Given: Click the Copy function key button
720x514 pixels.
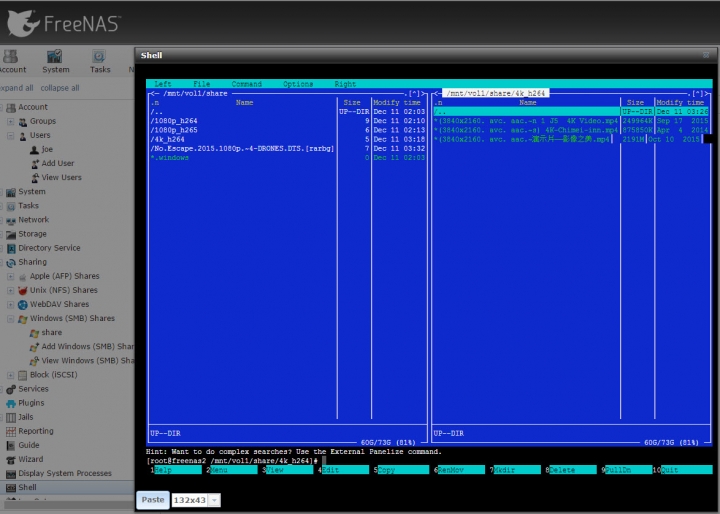Looking at the screenshot, I should (x=403, y=470).
